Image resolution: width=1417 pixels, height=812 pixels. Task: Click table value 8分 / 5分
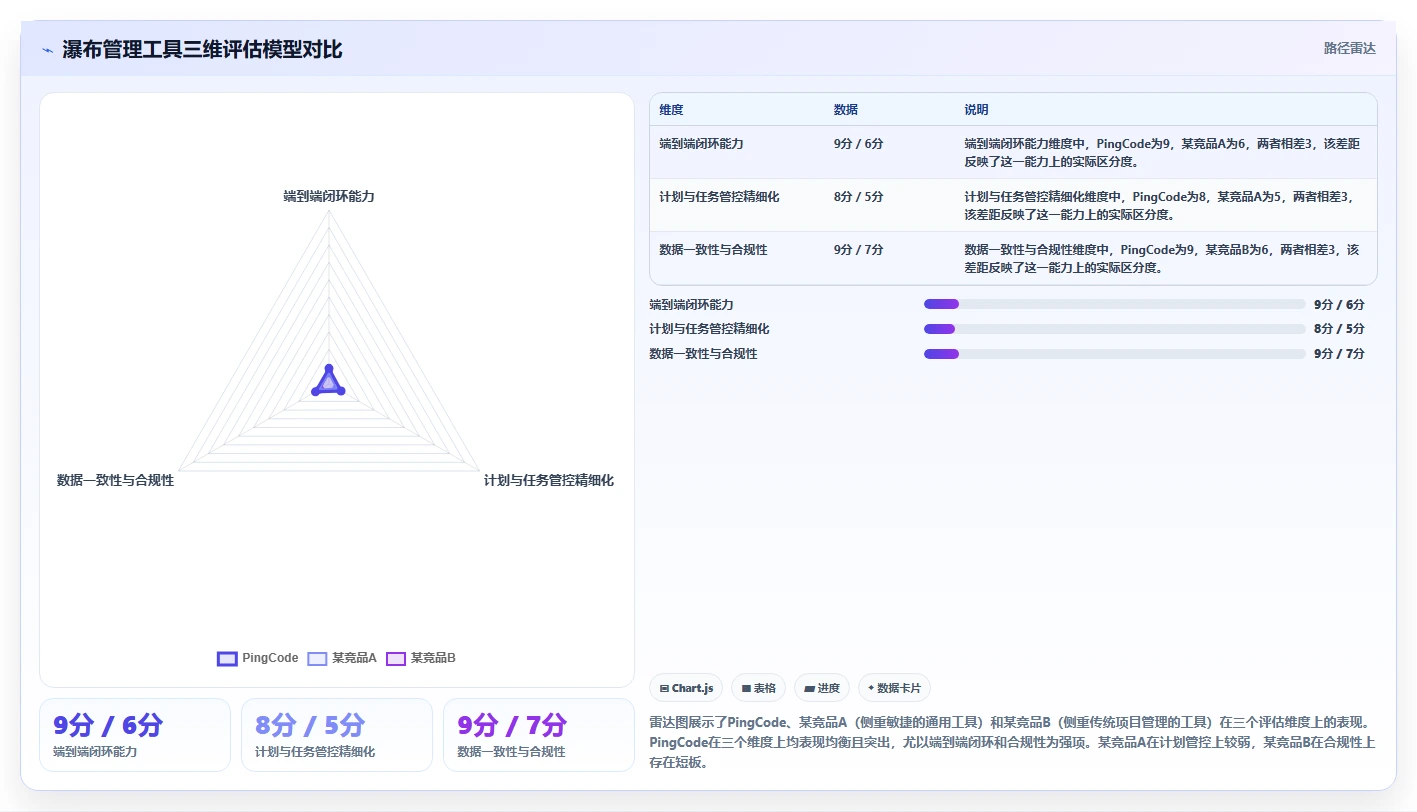(x=858, y=197)
